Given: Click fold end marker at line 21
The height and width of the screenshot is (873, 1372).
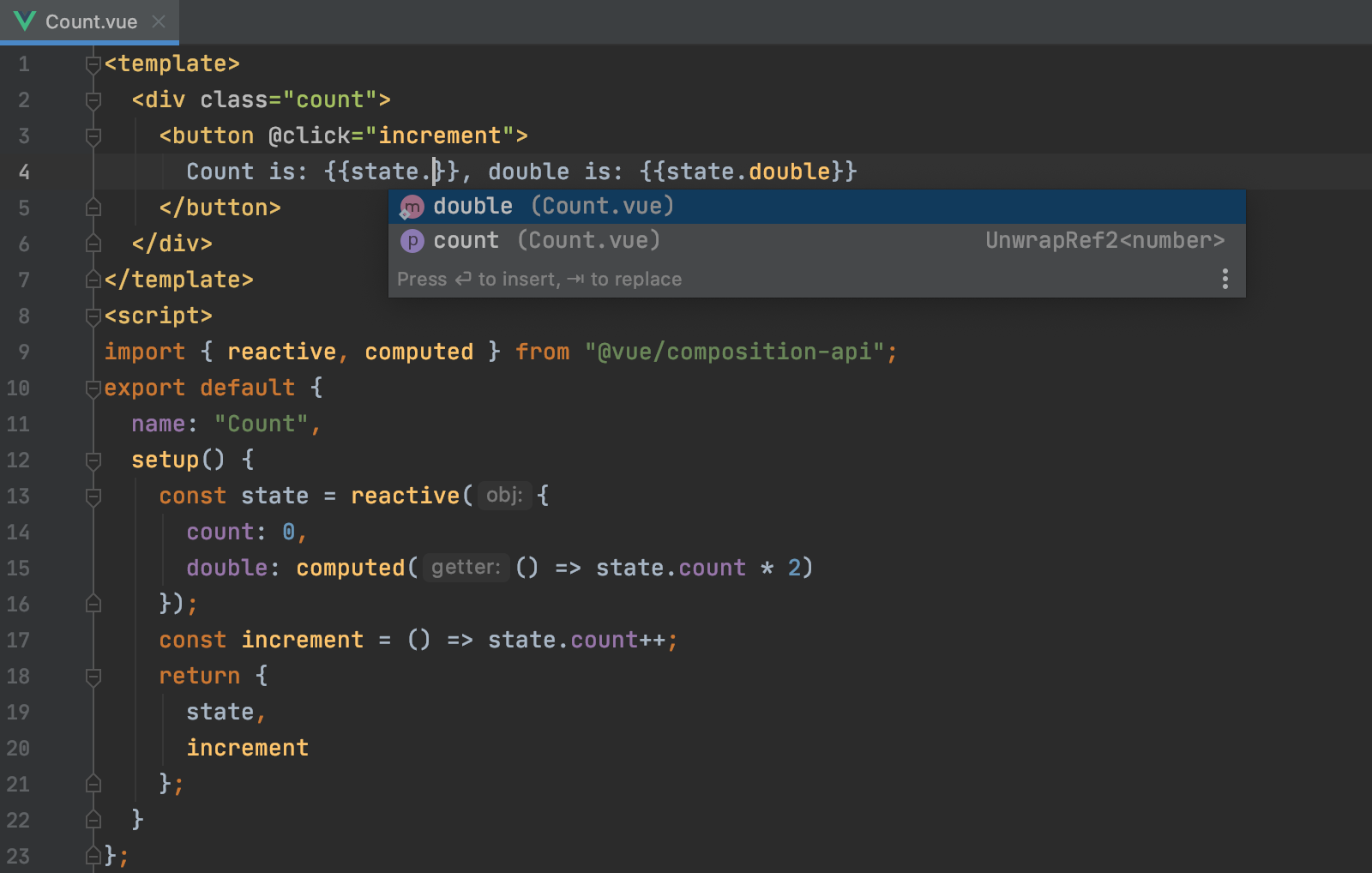Looking at the screenshot, I should [93, 785].
